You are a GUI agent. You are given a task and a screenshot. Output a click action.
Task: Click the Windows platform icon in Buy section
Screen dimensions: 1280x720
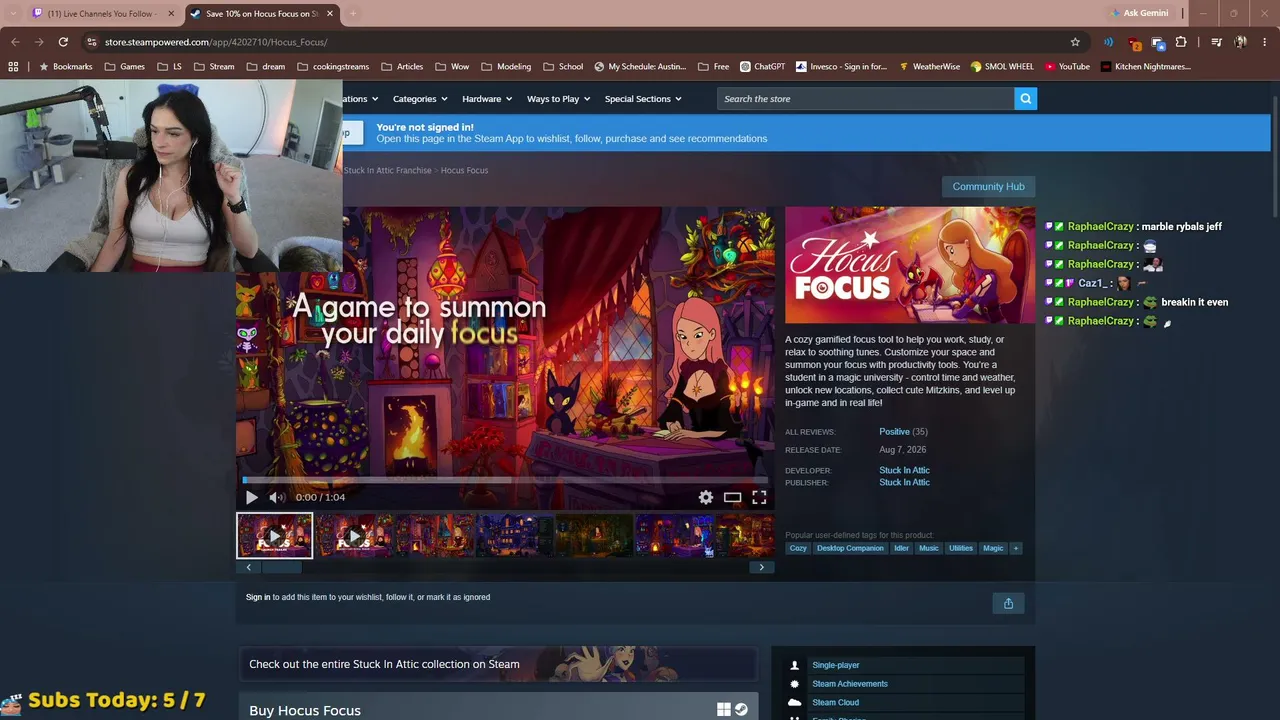724,710
